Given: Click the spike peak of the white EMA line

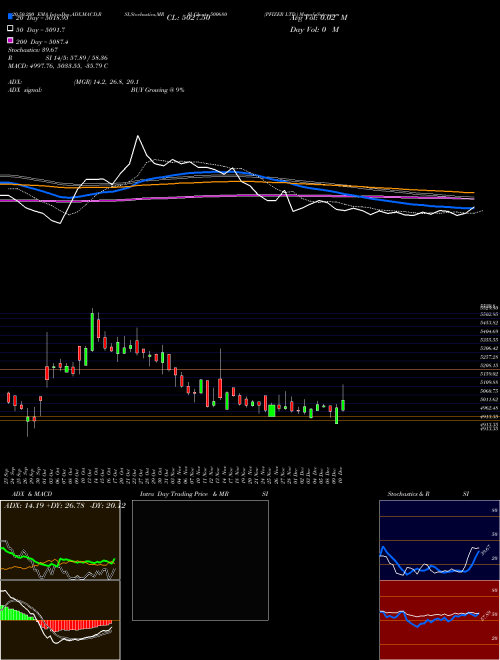Looking at the screenshot, I should pyautogui.click(x=138, y=136).
